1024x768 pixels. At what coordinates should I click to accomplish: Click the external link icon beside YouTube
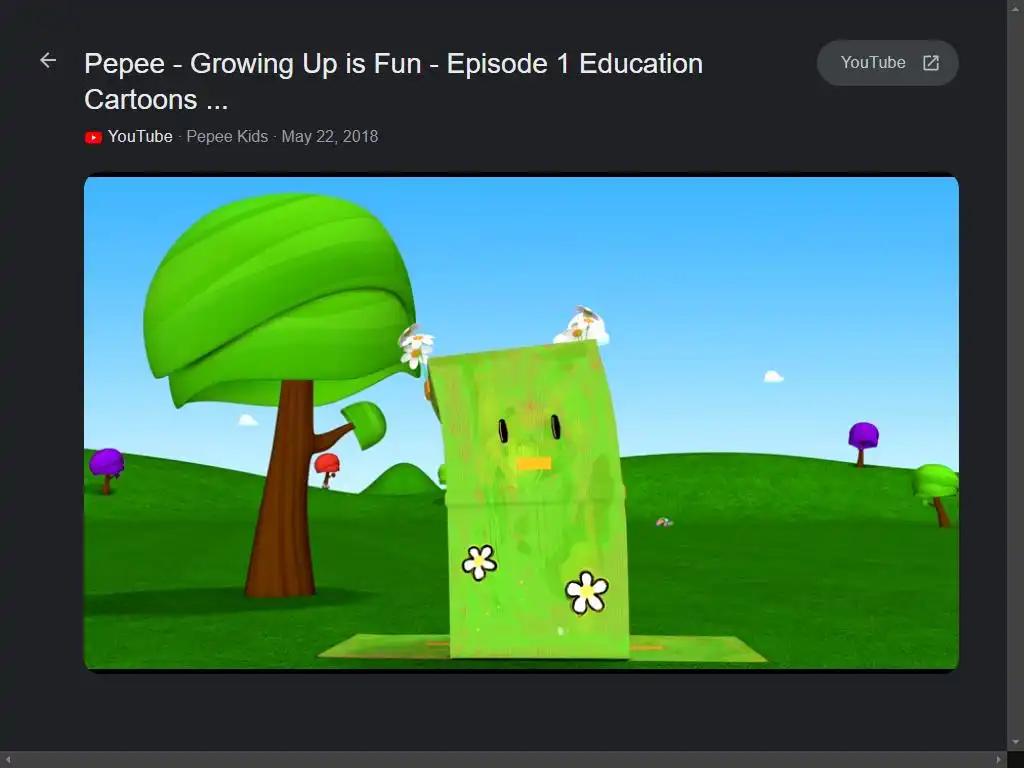(x=931, y=63)
